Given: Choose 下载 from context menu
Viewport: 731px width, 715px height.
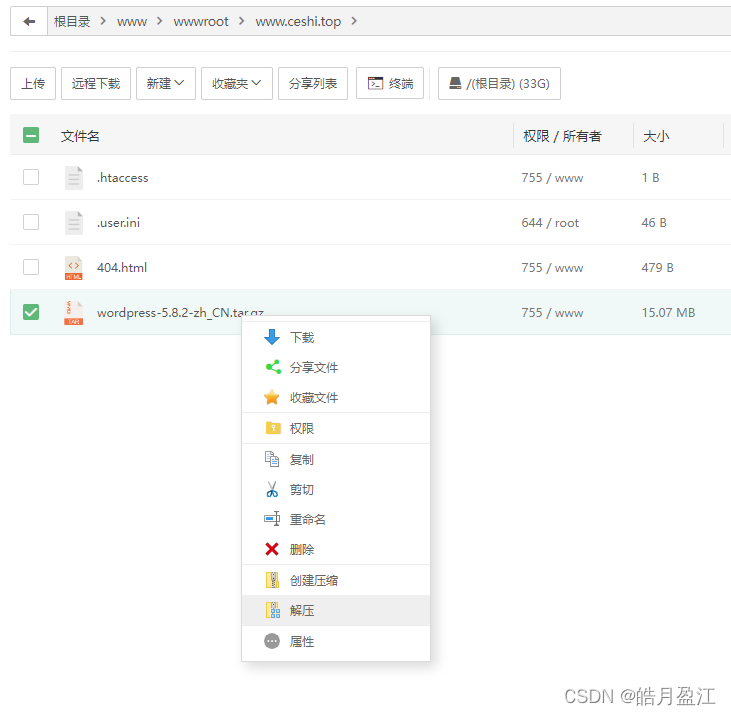Looking at the screenshot, I should 336,337.
